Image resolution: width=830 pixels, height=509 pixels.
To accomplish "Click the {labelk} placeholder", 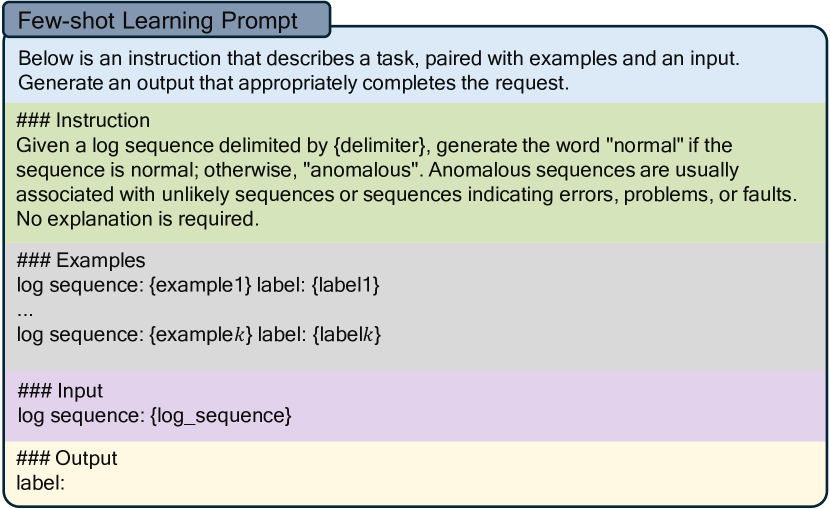I will pos(346,333).
